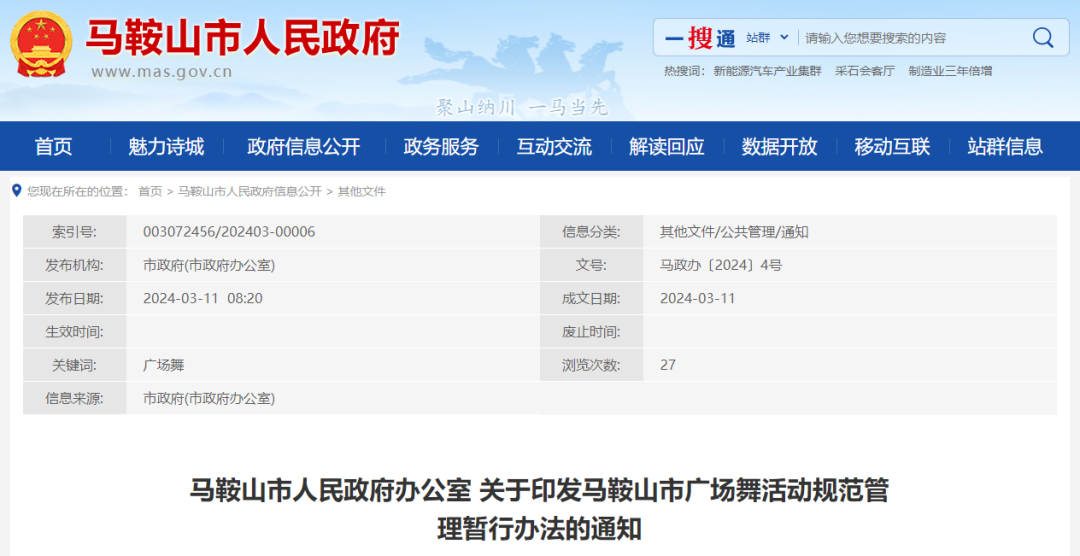
Task: Click the 首页 breadcrumb link
Action: [149, 192]
